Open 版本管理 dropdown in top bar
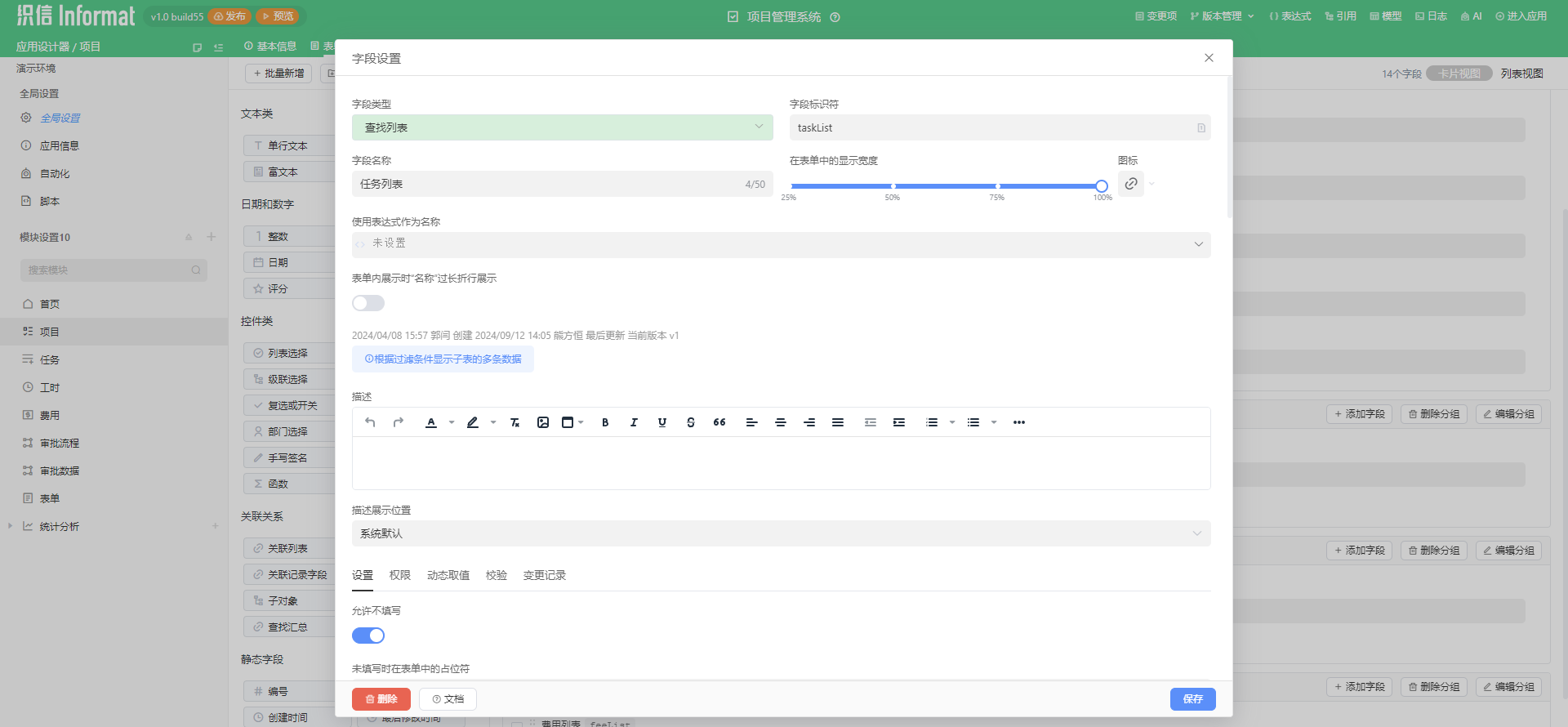Viewport: 1568px width, 727px height. click(1222, 16)
